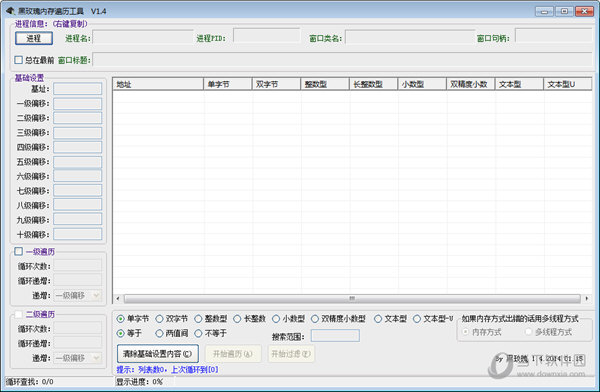Select the 整数型 radio button
600x392 pixels.
(x=198, y=318)
